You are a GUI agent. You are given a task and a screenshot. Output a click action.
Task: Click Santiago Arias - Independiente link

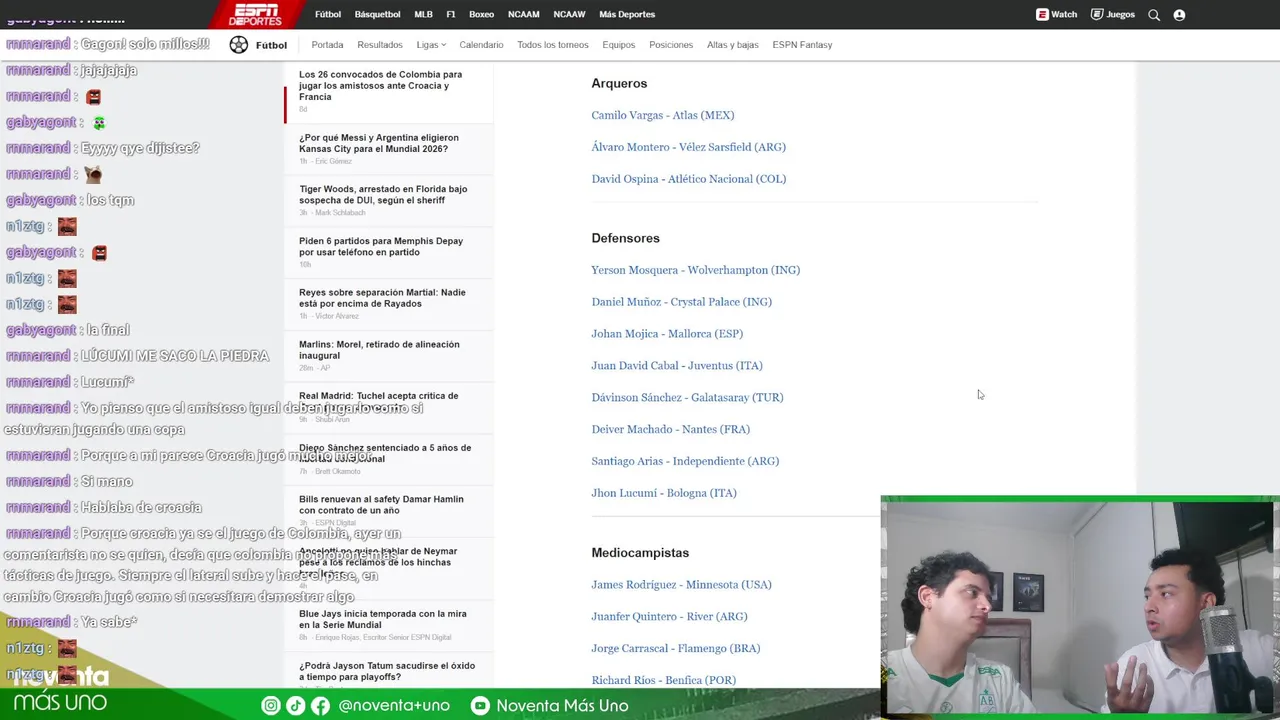pyautogui.click(x=685, y=461)
